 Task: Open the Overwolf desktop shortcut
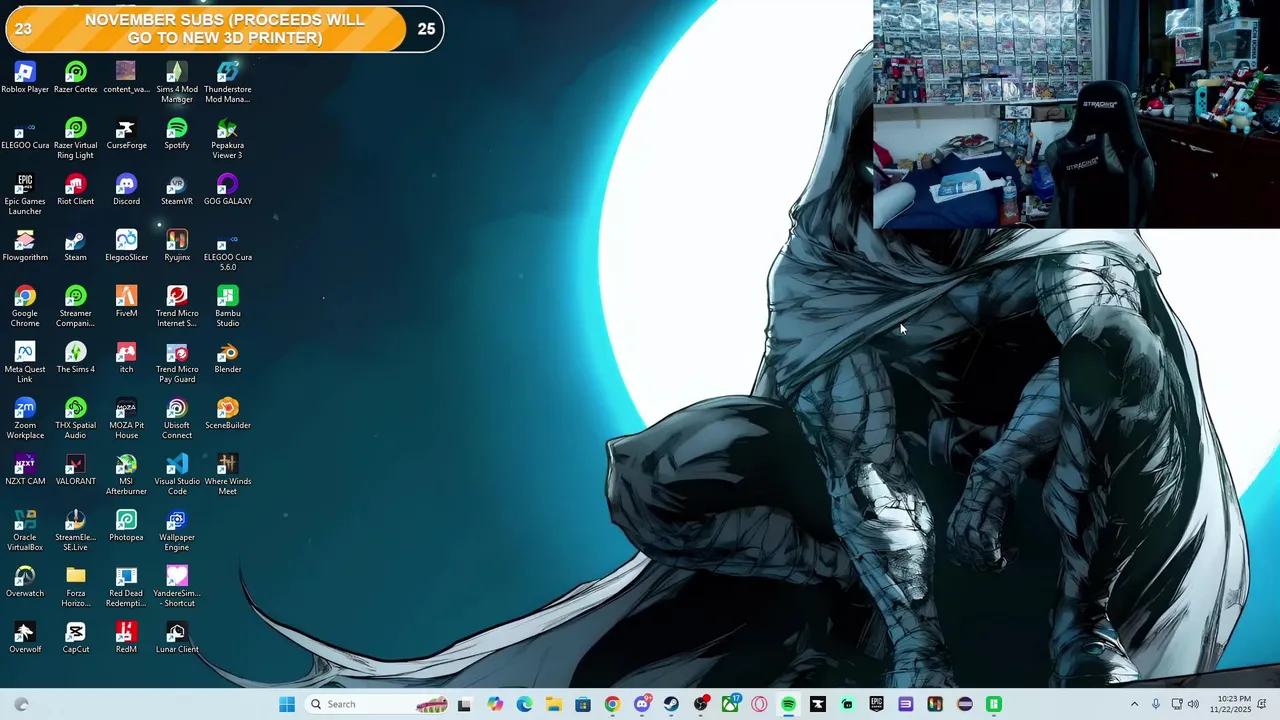click(x=25, y=638)
